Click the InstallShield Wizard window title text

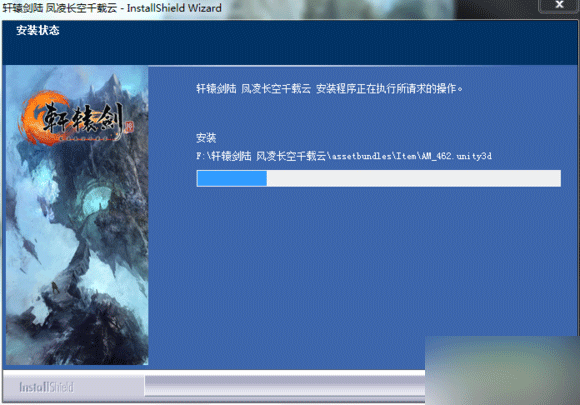point(112,8)
